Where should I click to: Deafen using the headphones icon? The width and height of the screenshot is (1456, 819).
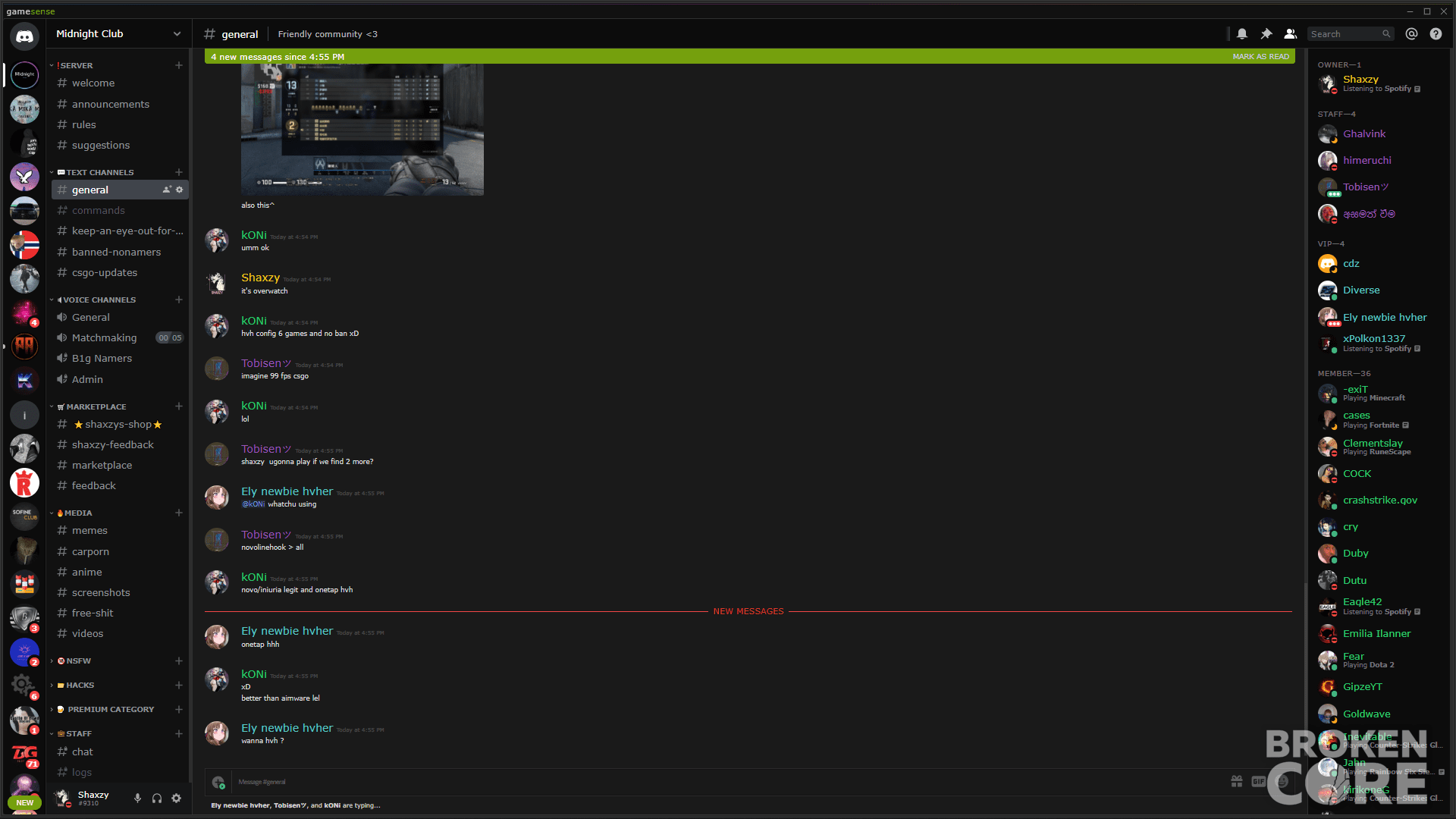[157, 798]
